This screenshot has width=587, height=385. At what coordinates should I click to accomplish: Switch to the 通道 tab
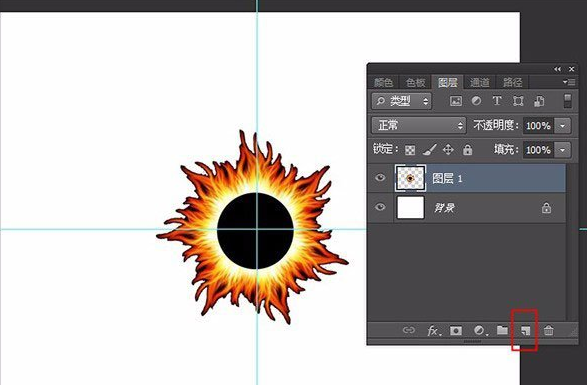pos(480,82)
